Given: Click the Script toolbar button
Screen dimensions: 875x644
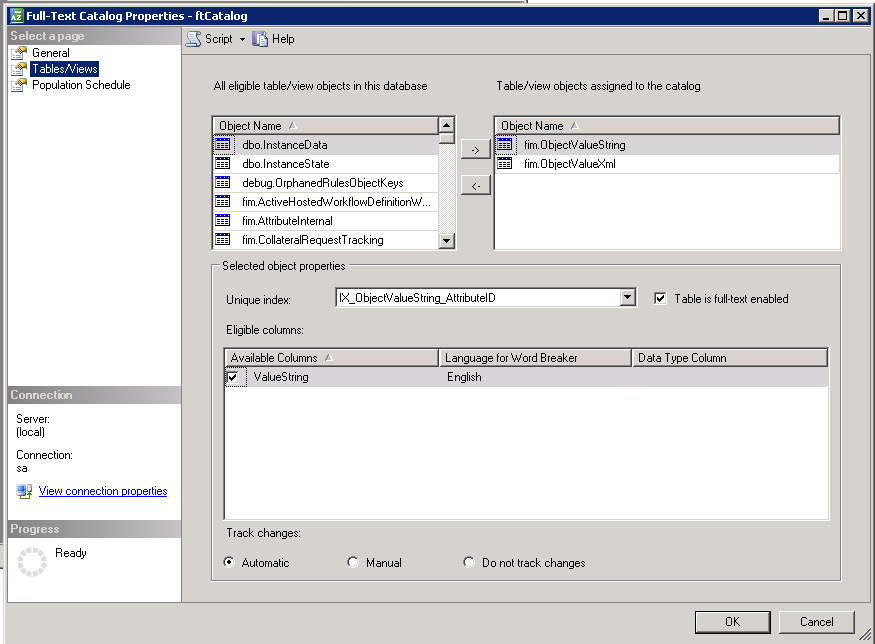Looking at the screenshot, I should tap(215, 39).
